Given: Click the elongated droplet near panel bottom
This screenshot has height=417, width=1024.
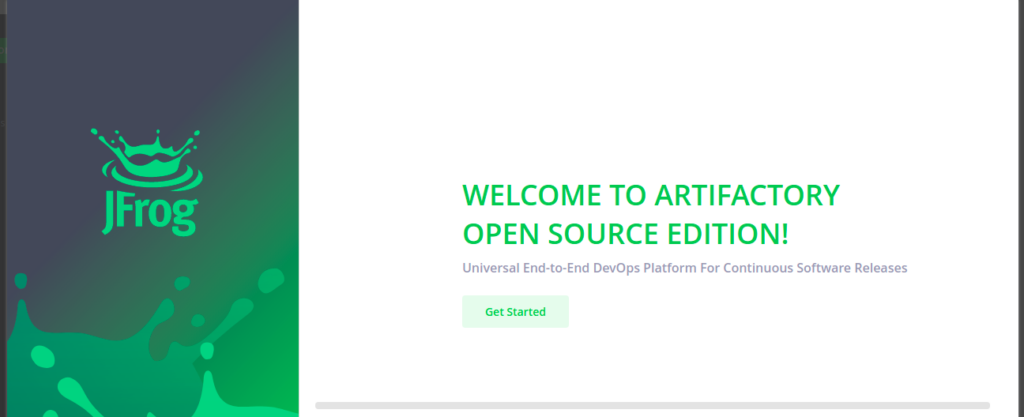Looking at the screenshot, I should click(x=72, y=388).
